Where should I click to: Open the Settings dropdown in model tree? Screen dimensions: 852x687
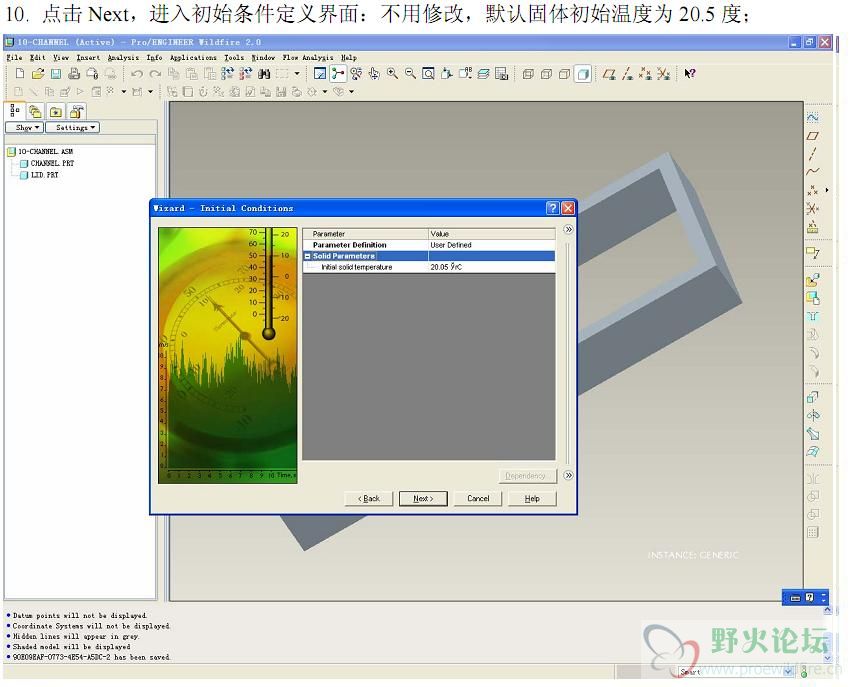(x=72, y=127)
